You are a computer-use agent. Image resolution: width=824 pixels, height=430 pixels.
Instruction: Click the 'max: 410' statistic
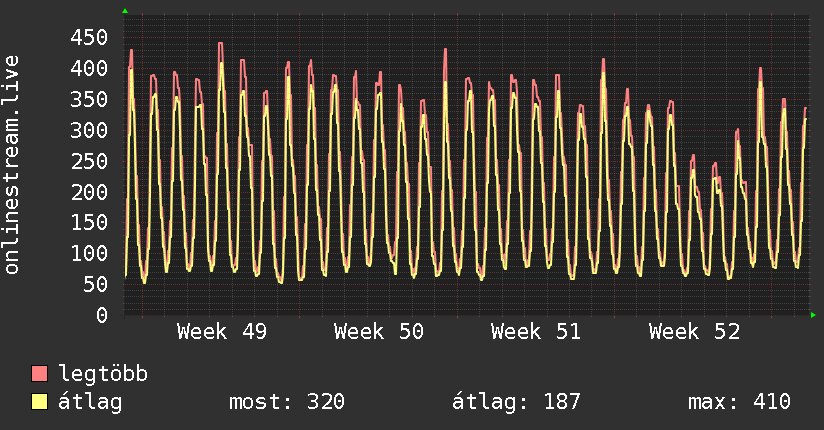point(739,402)
